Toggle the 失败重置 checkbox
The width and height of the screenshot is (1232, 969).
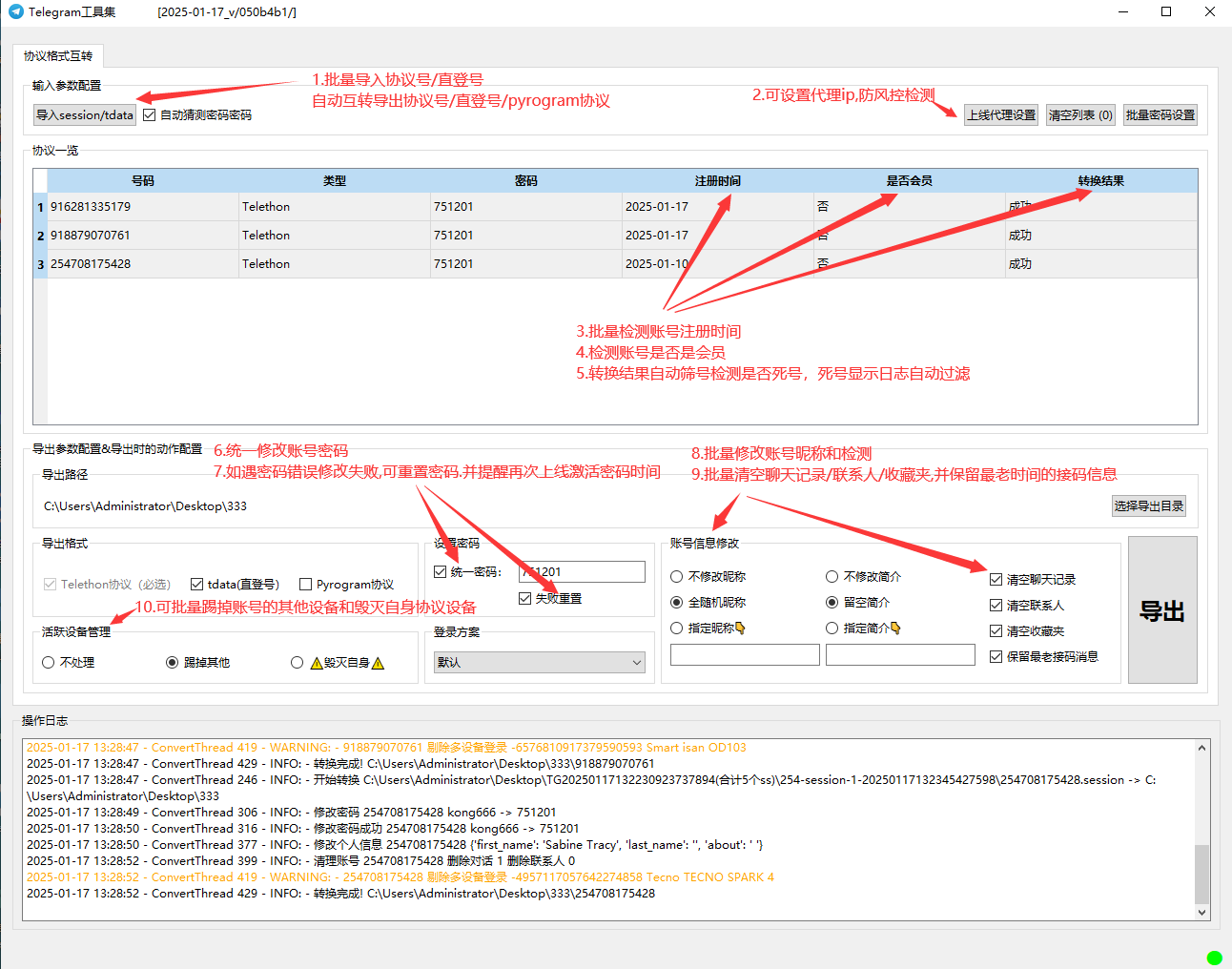click(x=550, y=599)
